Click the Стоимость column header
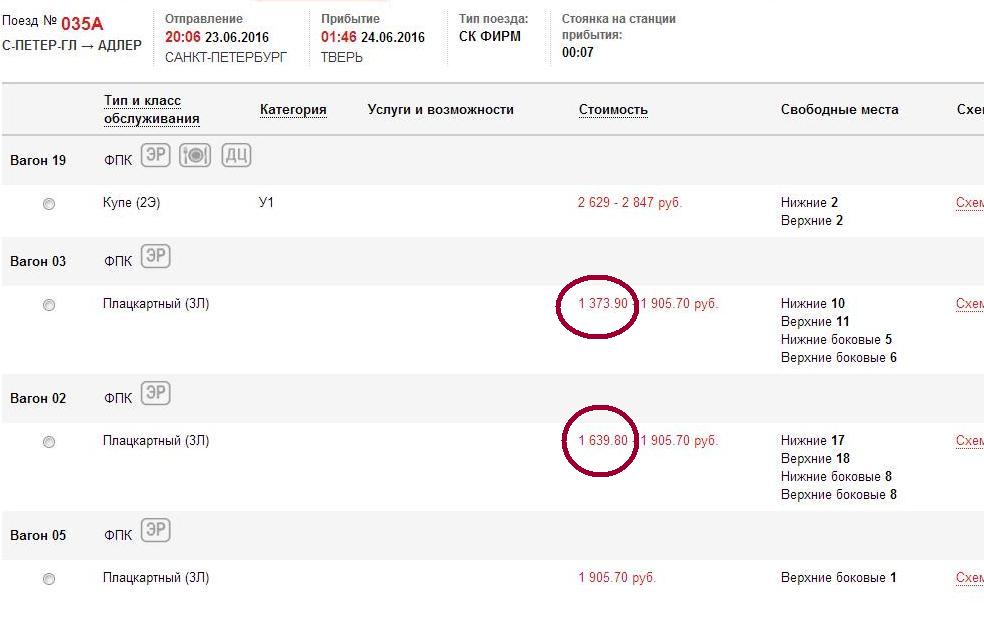The height and width of the screenshot is (624, 984). 613,110
